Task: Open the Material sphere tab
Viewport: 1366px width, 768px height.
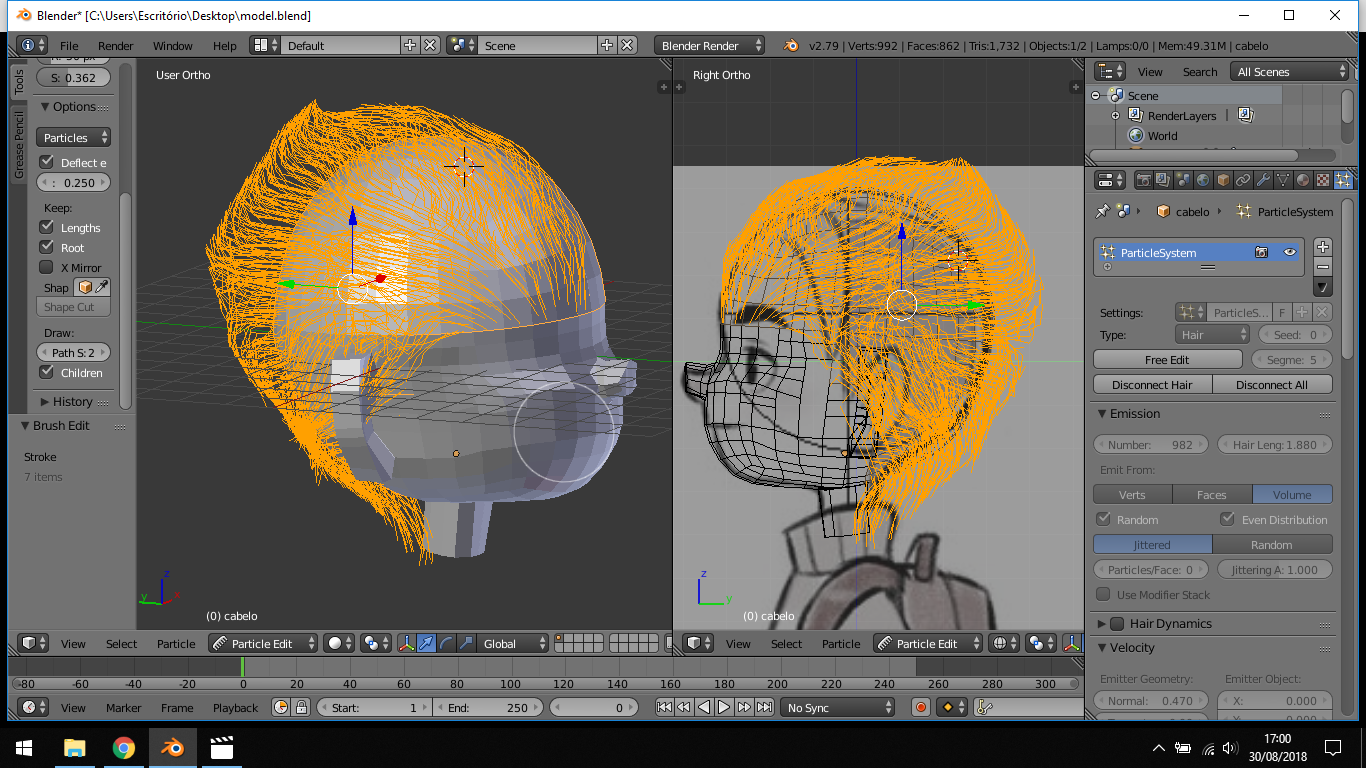Action: click(x=1302, y=180)
